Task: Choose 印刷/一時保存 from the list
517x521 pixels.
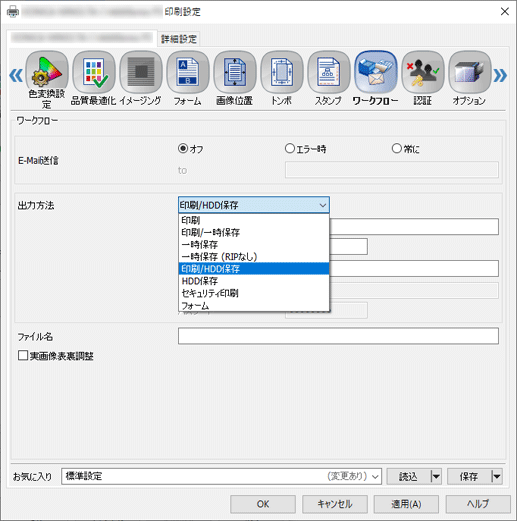Action: [254, 232]
